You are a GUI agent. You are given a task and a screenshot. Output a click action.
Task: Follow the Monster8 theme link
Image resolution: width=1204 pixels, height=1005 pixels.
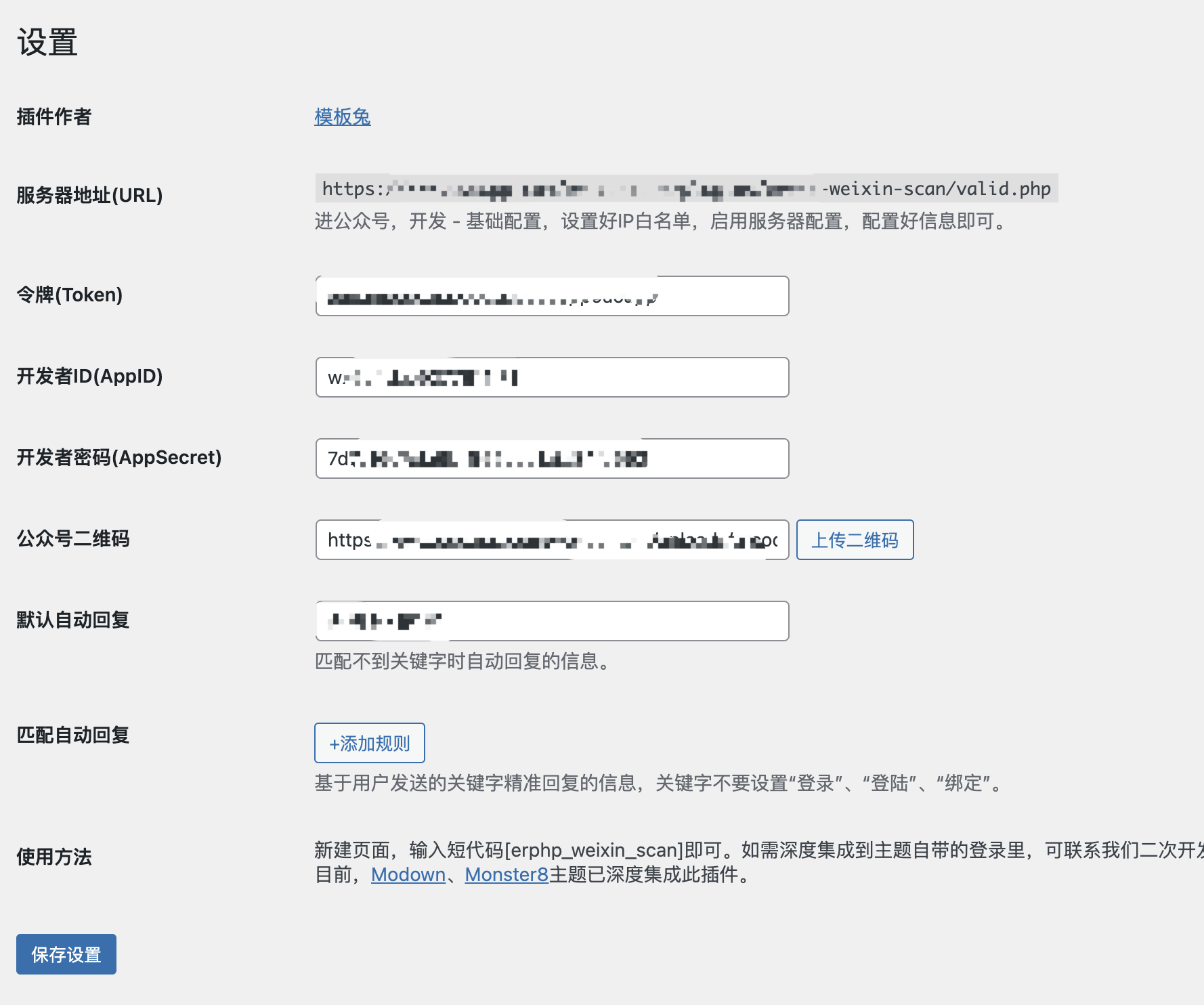pos(506,875)
